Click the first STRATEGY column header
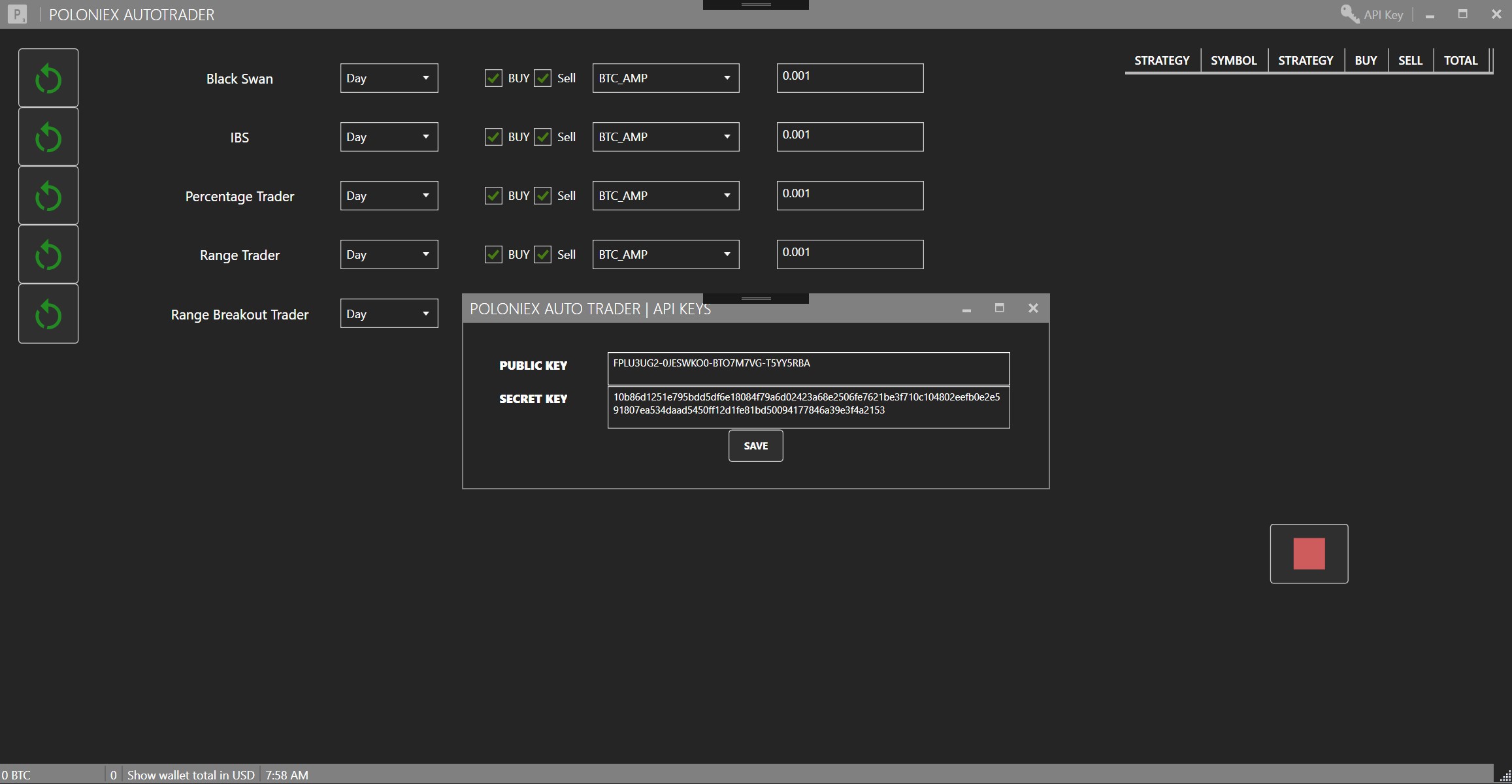The image size is (1512, 784). tap(1162, 61)
